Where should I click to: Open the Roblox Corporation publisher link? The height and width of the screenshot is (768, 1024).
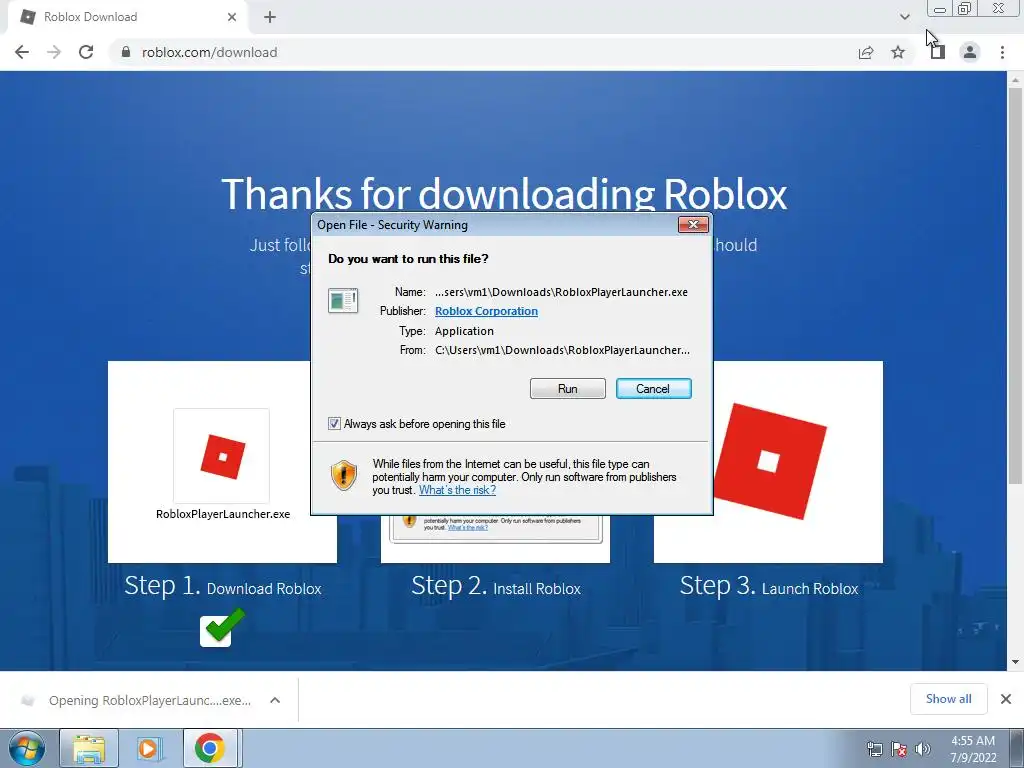486,311
